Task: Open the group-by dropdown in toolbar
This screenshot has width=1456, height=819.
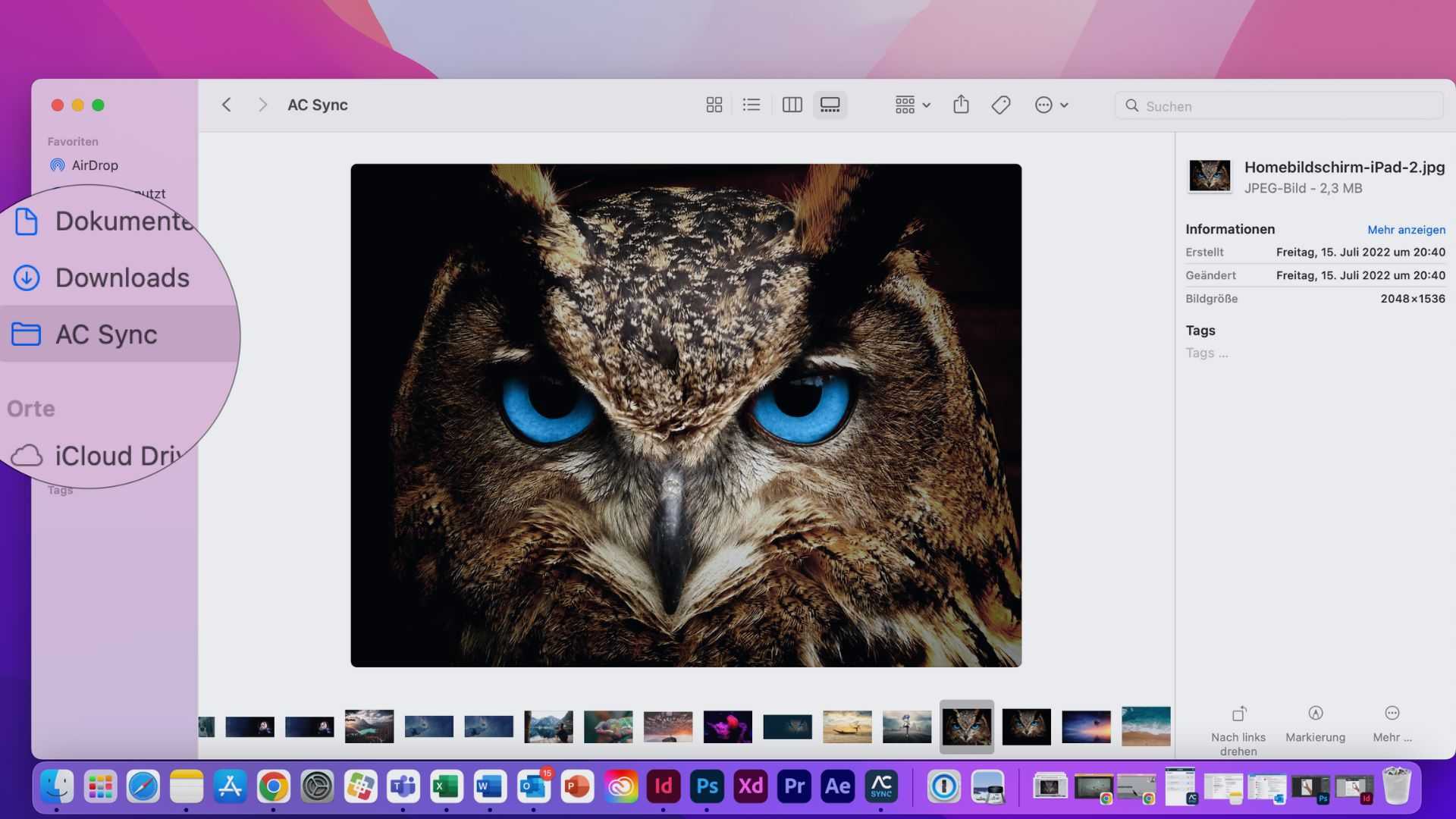Action: [x=912, y=105]
